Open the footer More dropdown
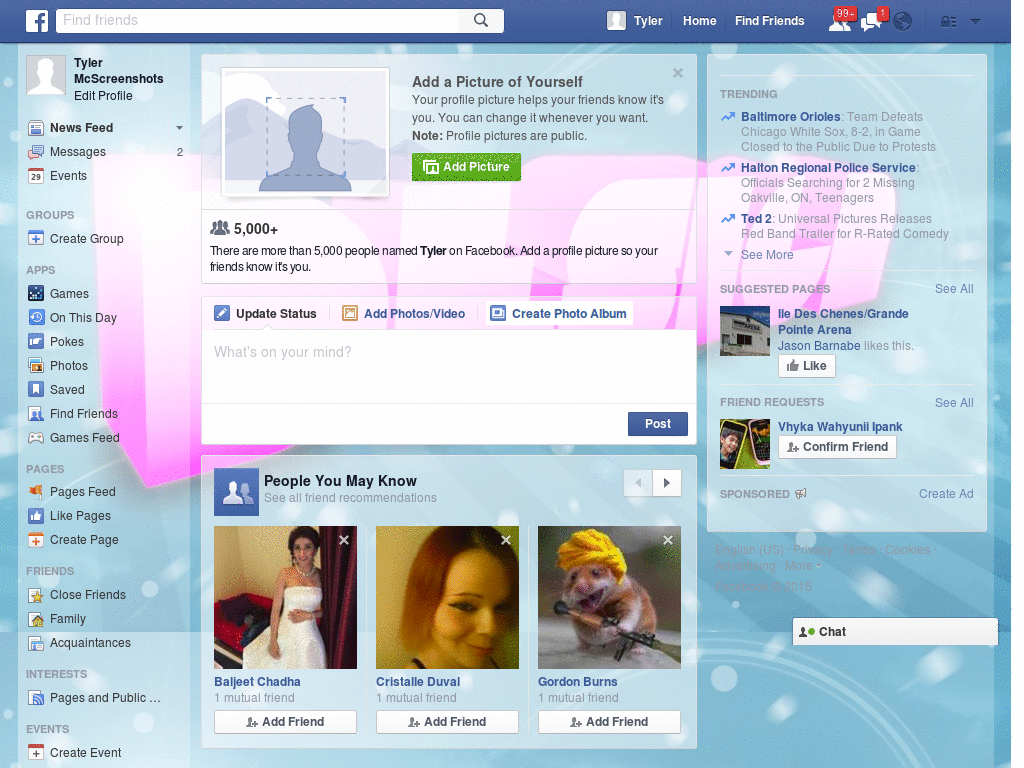This screenshot has width=1024, height=768. (x=803, y=566)
